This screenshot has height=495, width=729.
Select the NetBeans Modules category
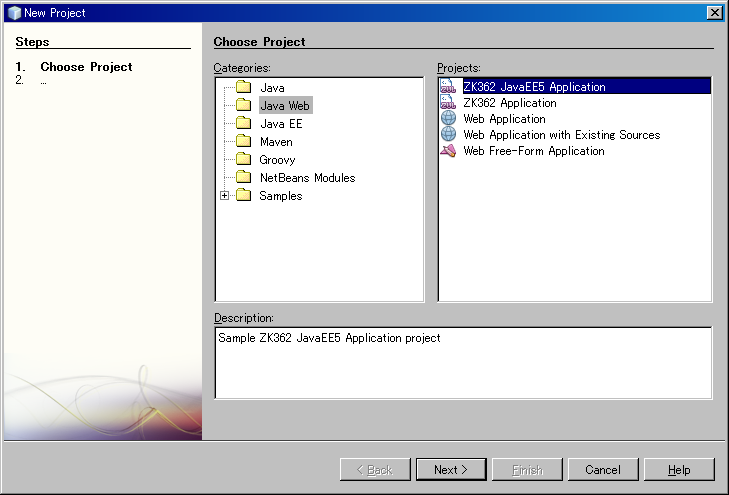click(x=307, y=178)
